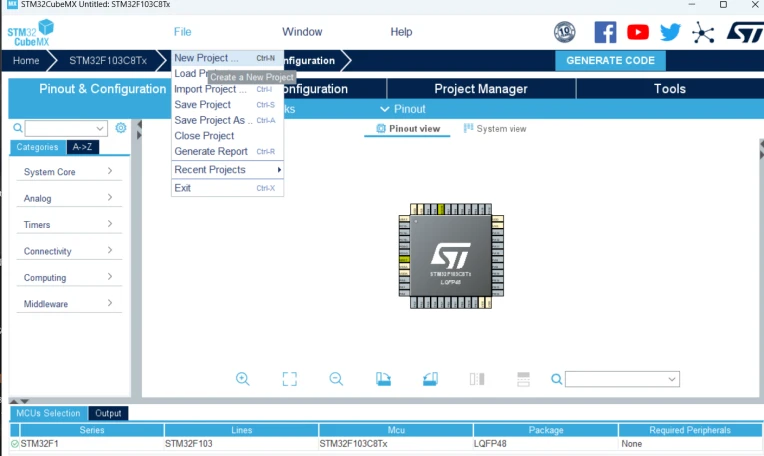
Task: Rotate the chip clockwise icon
Action: pos(383,379)
